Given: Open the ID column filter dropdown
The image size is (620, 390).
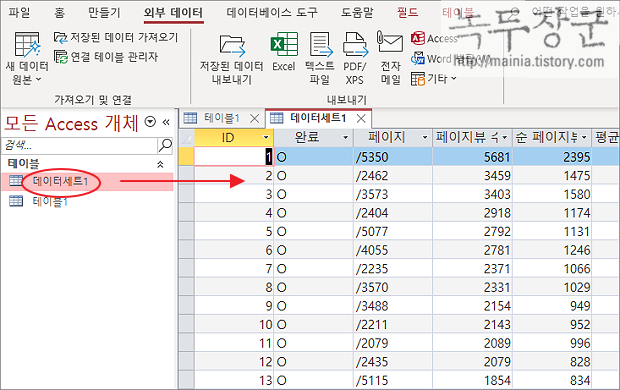Looking at the screenshot, I should tap(266, 138).
